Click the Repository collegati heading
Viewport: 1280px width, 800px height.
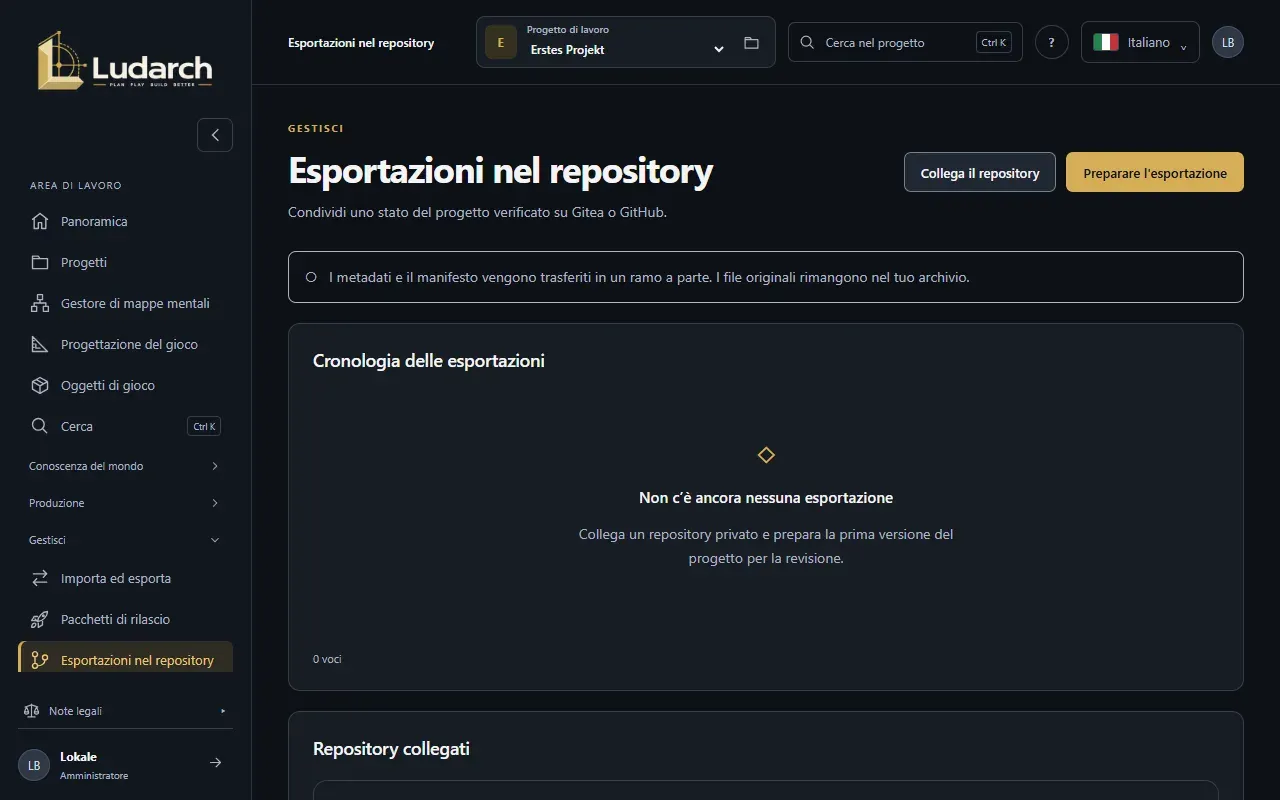pos(391,749)
